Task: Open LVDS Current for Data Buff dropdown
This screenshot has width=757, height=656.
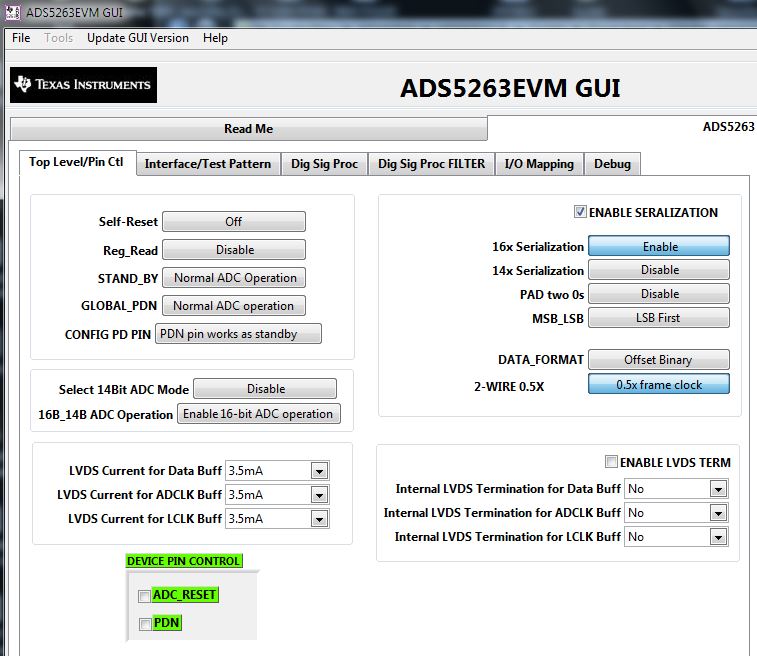Action: [319, 471]
